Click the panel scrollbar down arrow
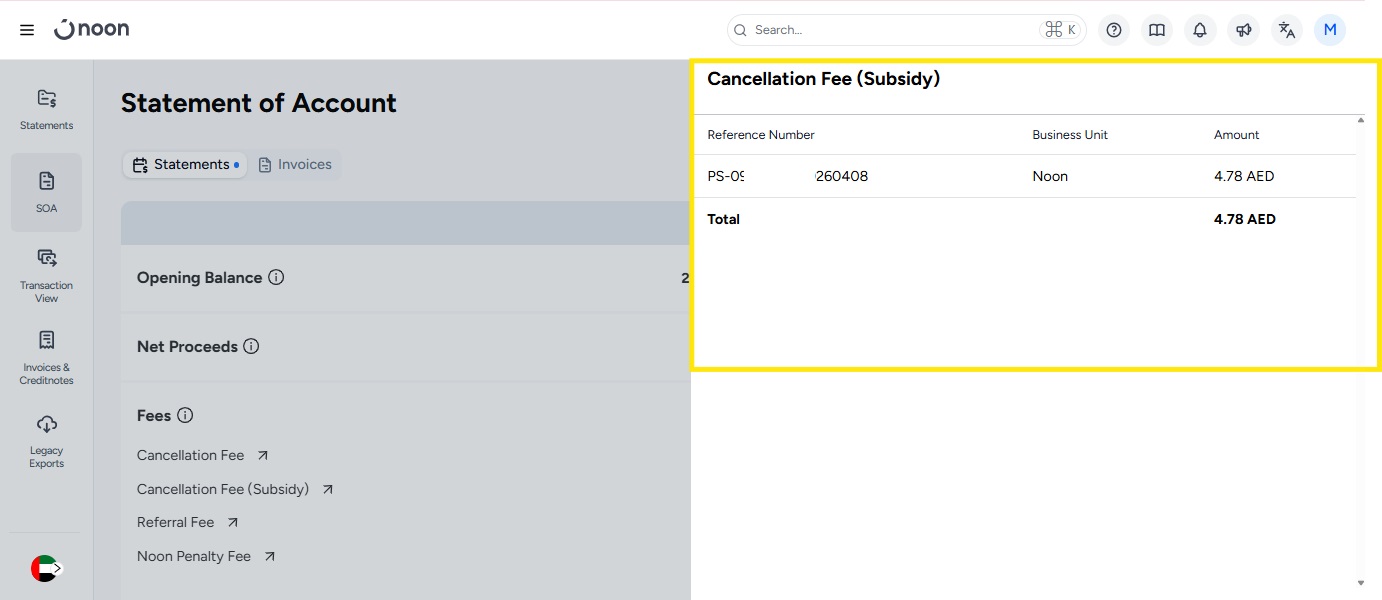1382x600 pixels. tap(1360, 583)
